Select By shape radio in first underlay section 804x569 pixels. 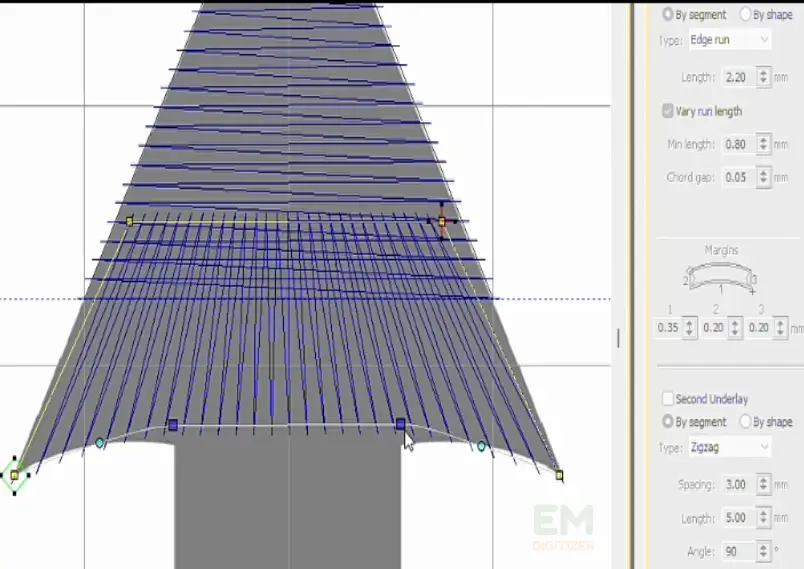(745, 14)
